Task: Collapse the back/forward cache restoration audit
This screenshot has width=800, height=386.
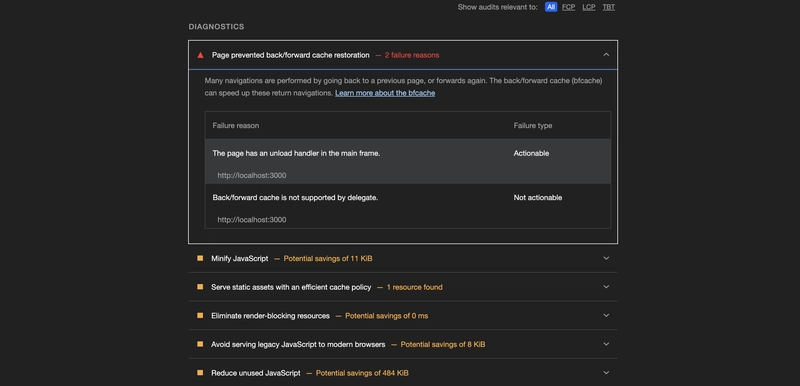Action: point(606,55)
